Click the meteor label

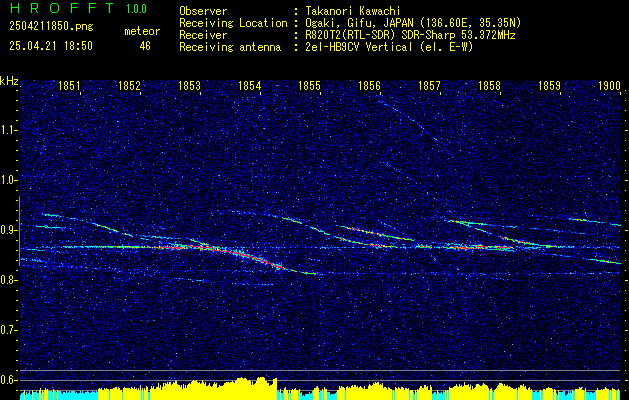click(142, 31)
